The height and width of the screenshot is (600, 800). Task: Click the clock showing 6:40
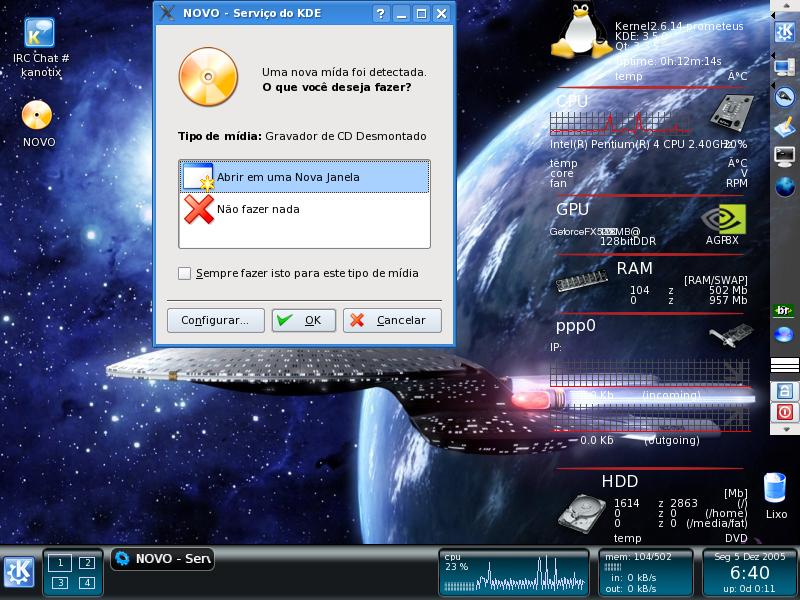[749, 572]
